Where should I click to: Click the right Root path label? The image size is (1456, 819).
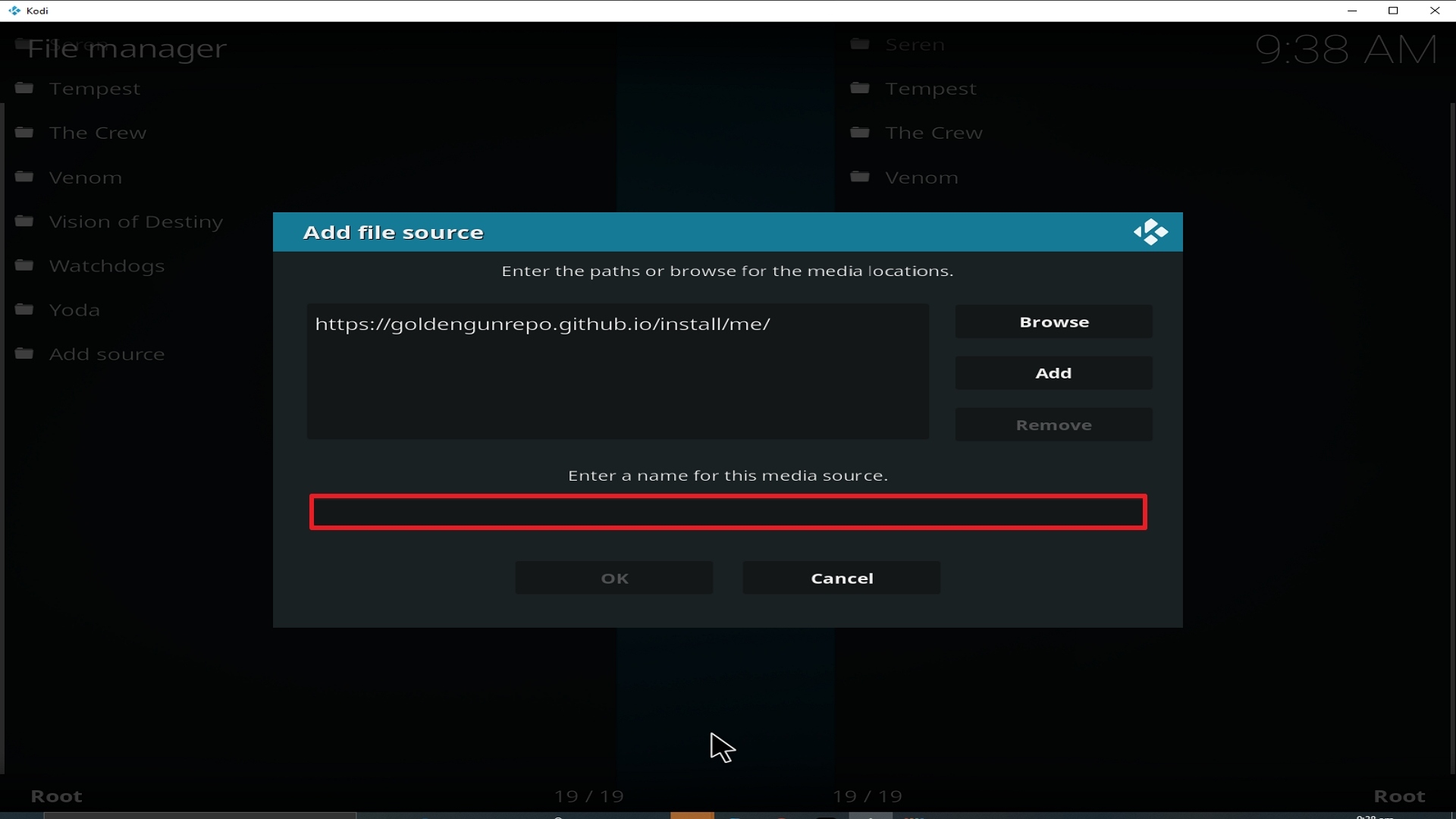pos(1400,796)
